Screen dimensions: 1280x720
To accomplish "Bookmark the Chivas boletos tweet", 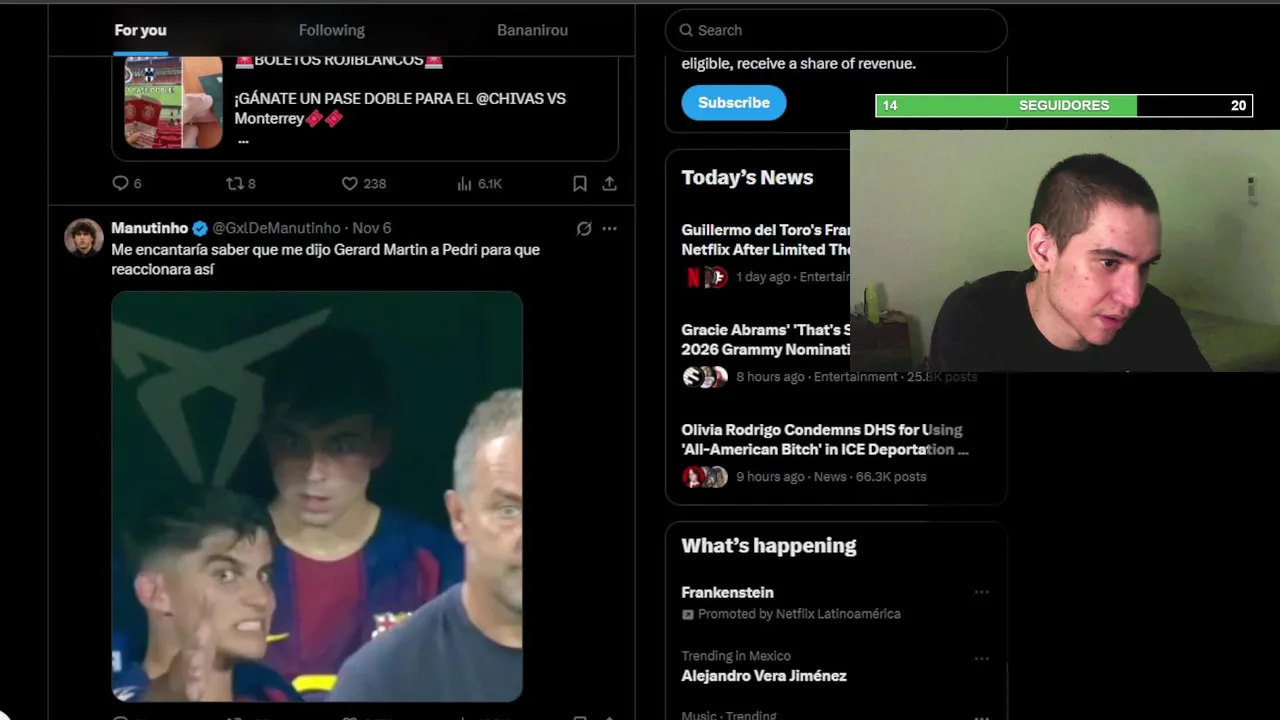I will (580, 184).
